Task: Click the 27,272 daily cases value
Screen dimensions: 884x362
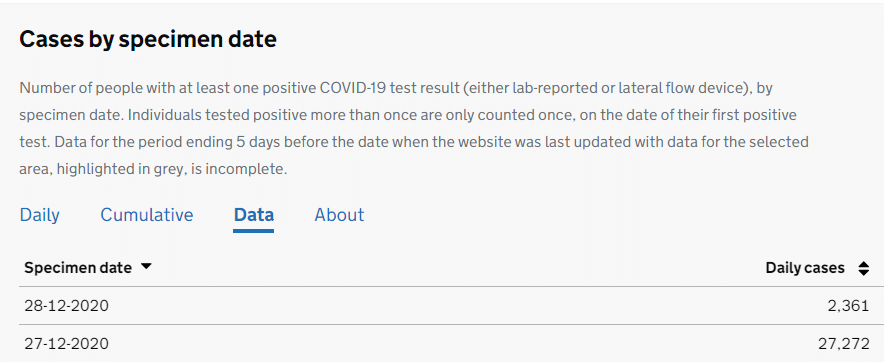Action: 843,343
